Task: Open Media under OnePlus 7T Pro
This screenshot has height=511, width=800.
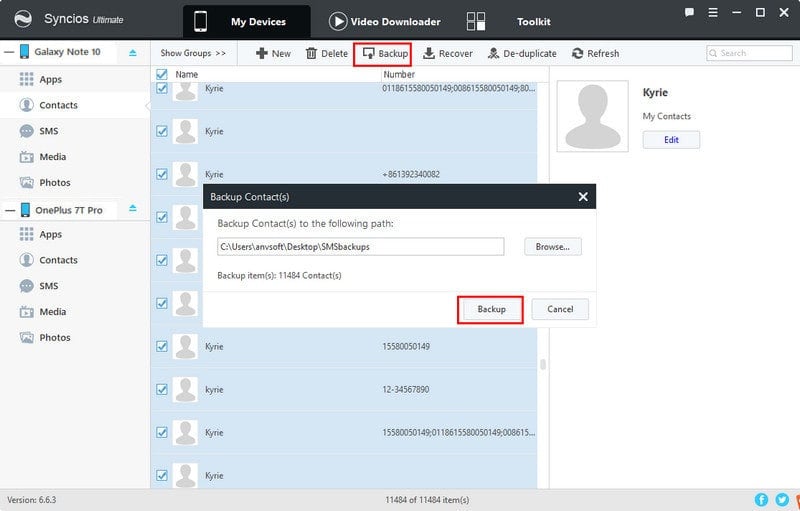Action: (74, 312)
